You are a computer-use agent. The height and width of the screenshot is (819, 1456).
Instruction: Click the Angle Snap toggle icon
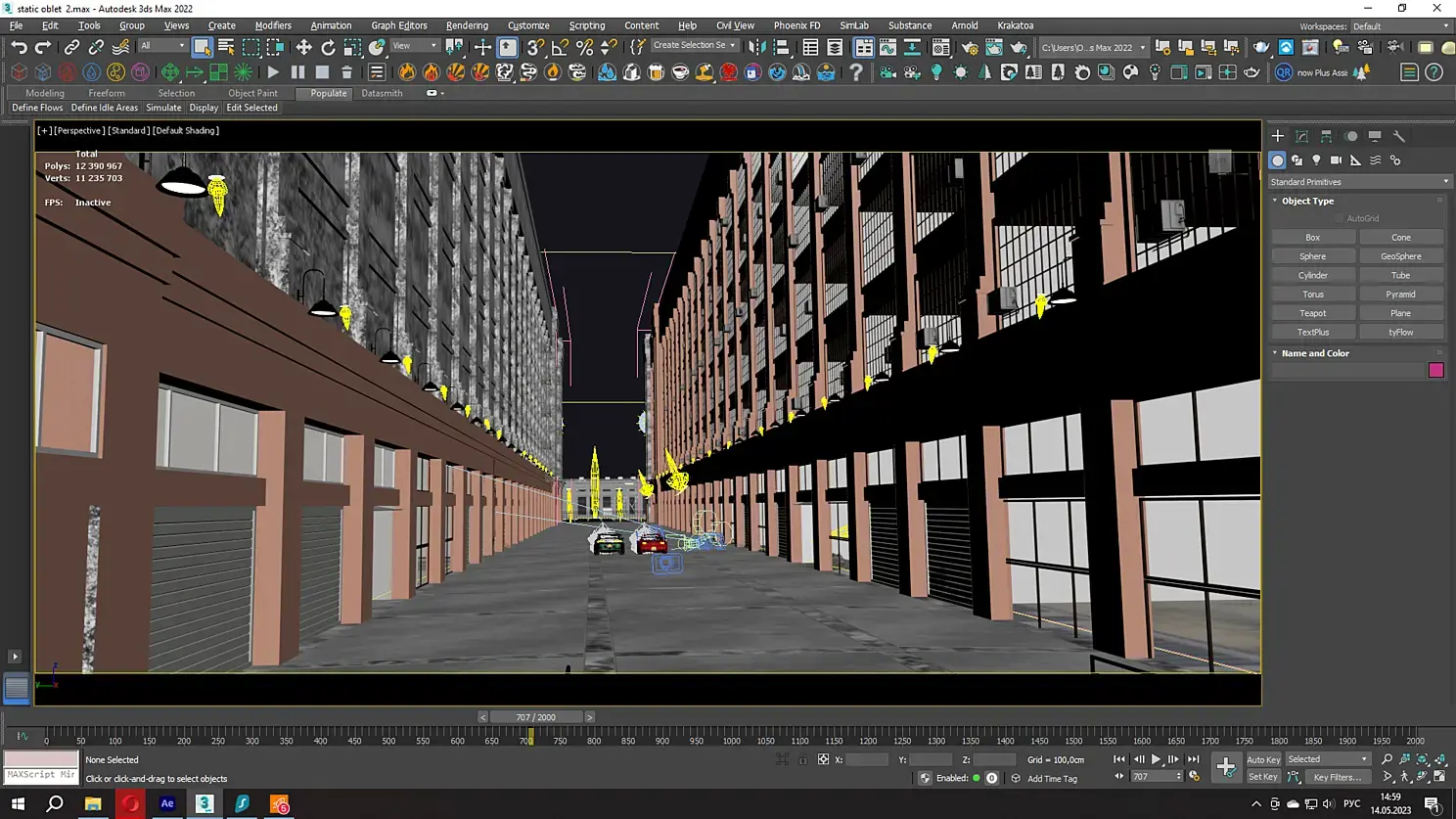pos(560,47)
